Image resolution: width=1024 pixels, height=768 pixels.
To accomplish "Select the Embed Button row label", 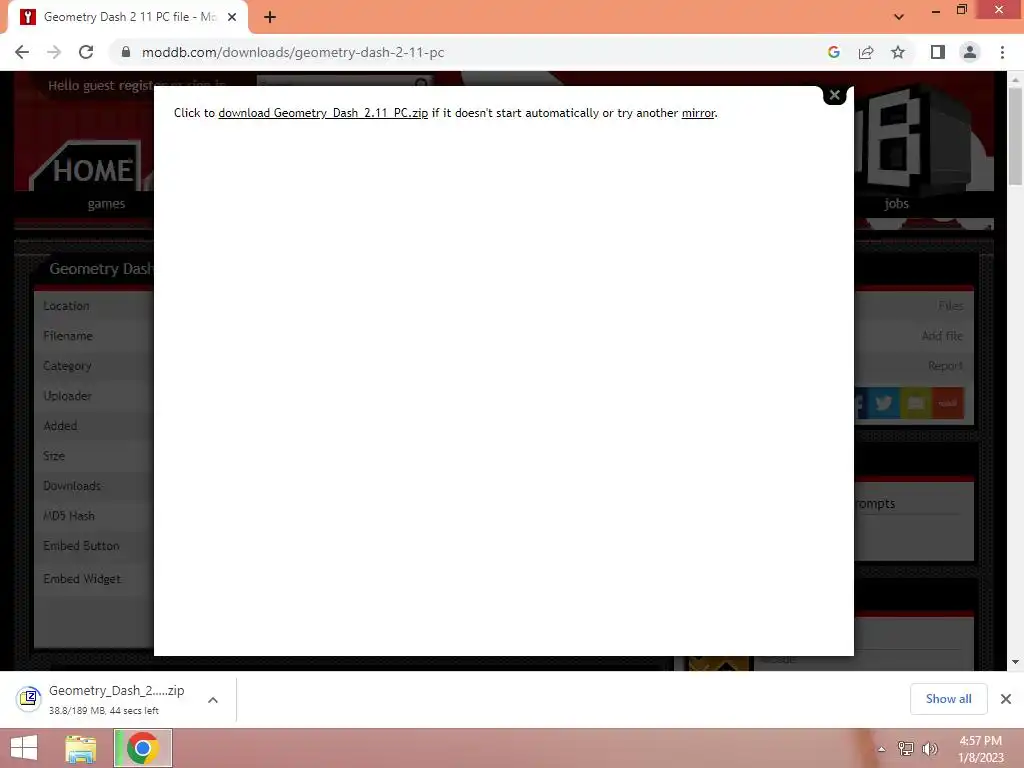I will 81,546.
